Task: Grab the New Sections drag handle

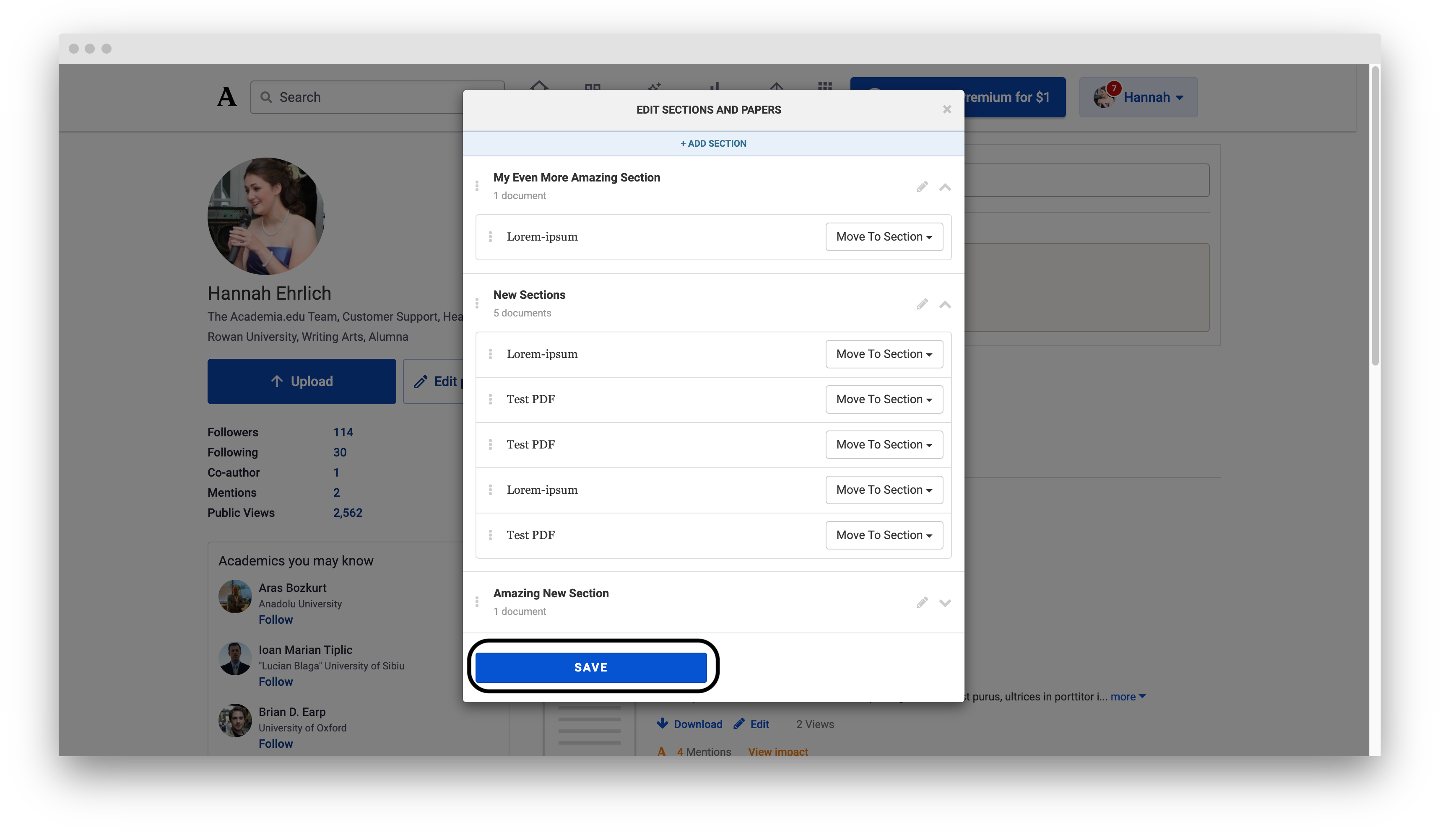Action: 476,303
